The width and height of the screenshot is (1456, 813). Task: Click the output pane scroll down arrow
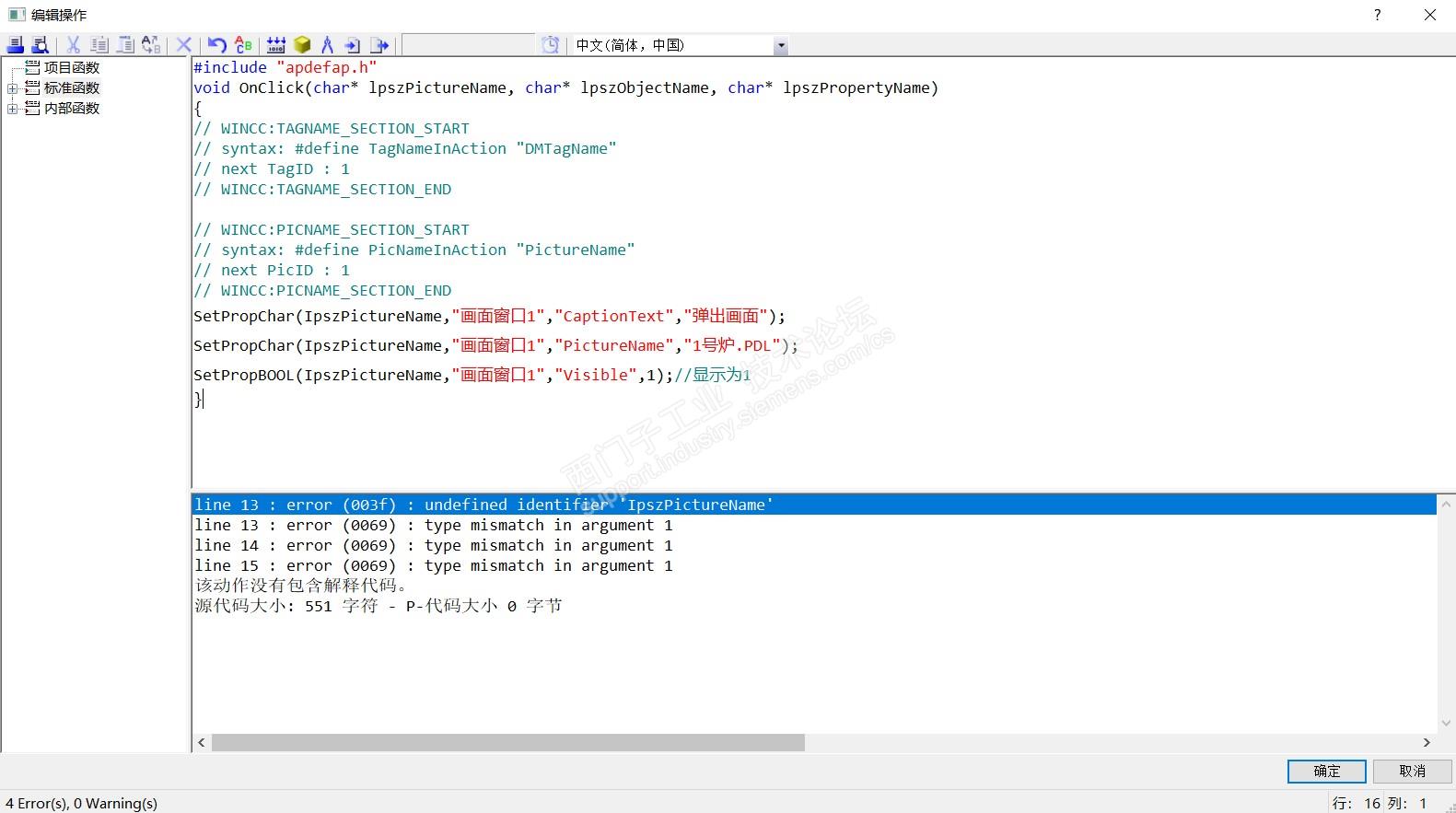1446,724
